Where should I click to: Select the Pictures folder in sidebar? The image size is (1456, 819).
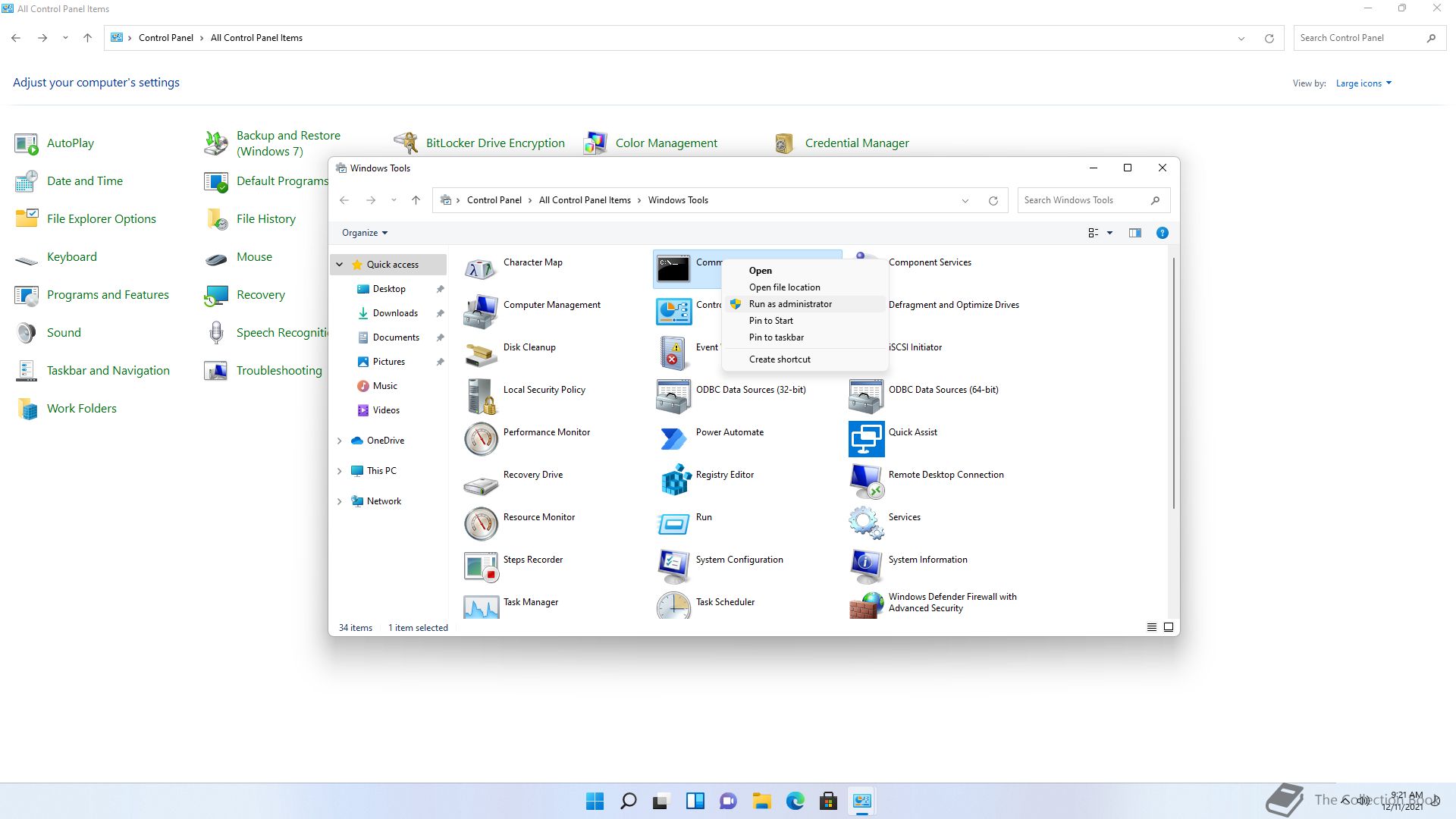[388, 362]
